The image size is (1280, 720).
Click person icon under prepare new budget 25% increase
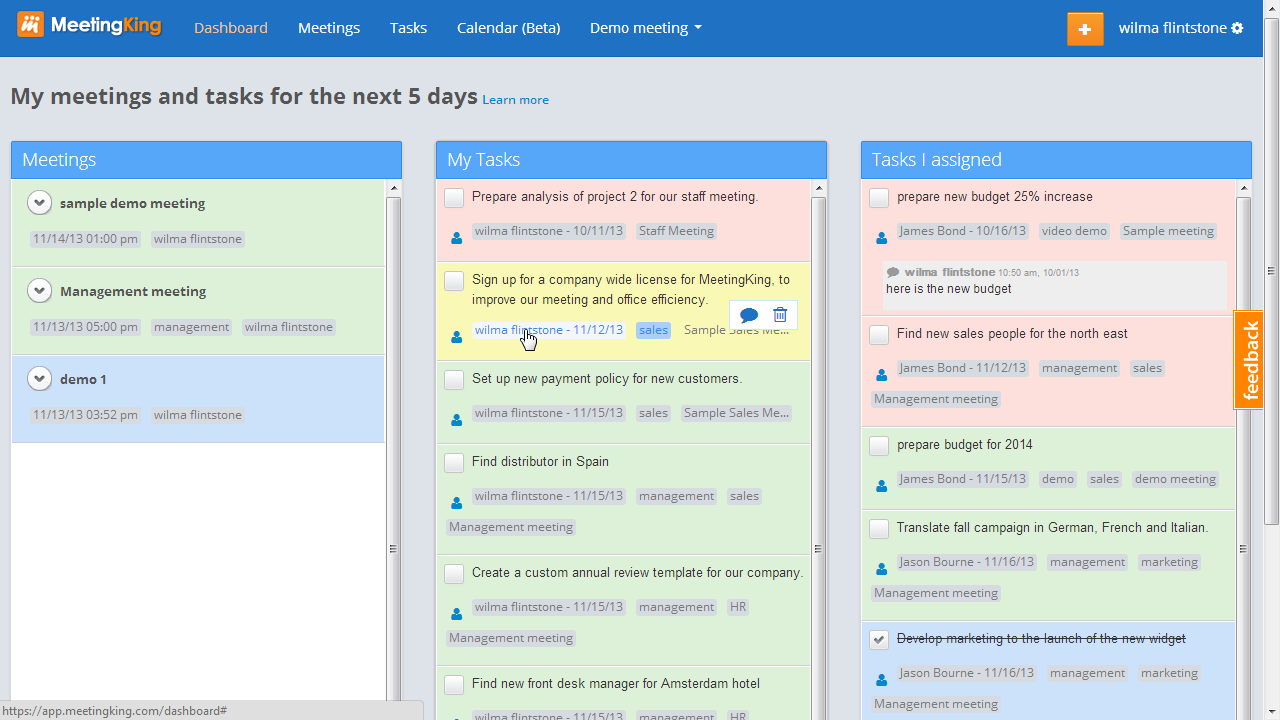tap(882, 238)
